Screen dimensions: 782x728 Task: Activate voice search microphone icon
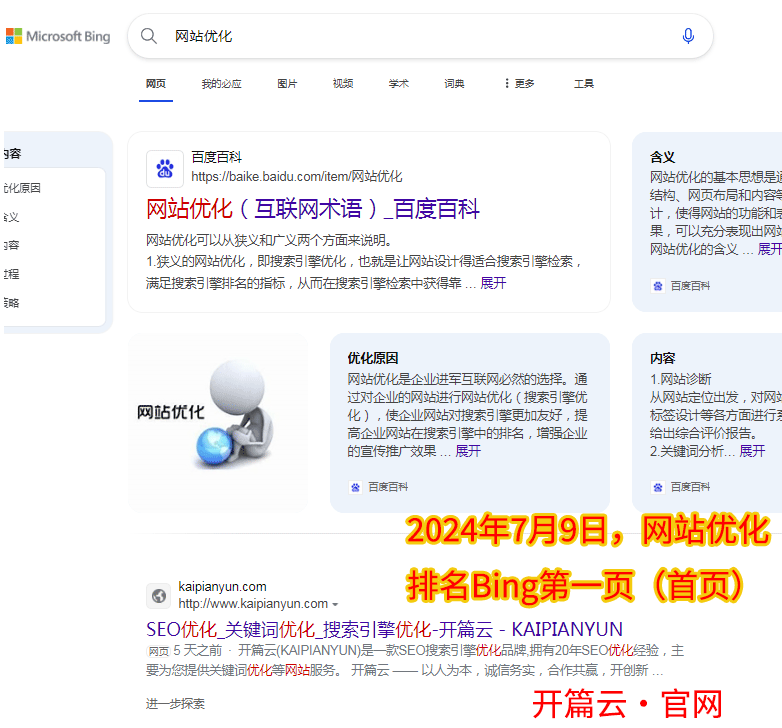coord(688,36)
